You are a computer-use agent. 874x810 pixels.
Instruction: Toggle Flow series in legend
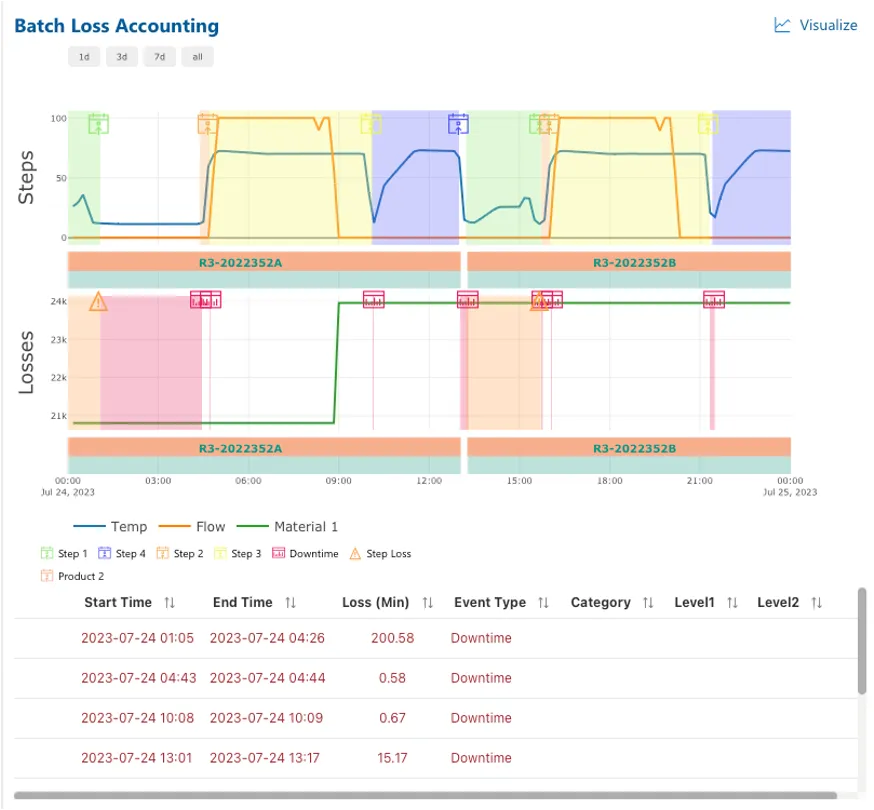[x=192, y=527]
